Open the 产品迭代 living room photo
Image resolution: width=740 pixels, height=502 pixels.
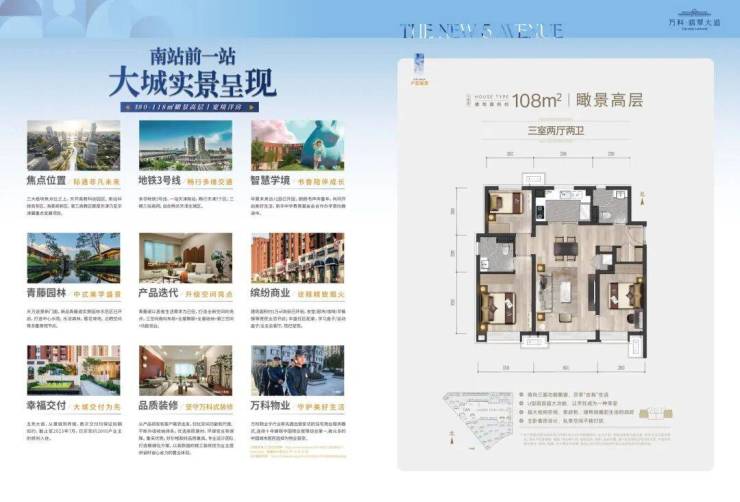click(x=185, y=258)
